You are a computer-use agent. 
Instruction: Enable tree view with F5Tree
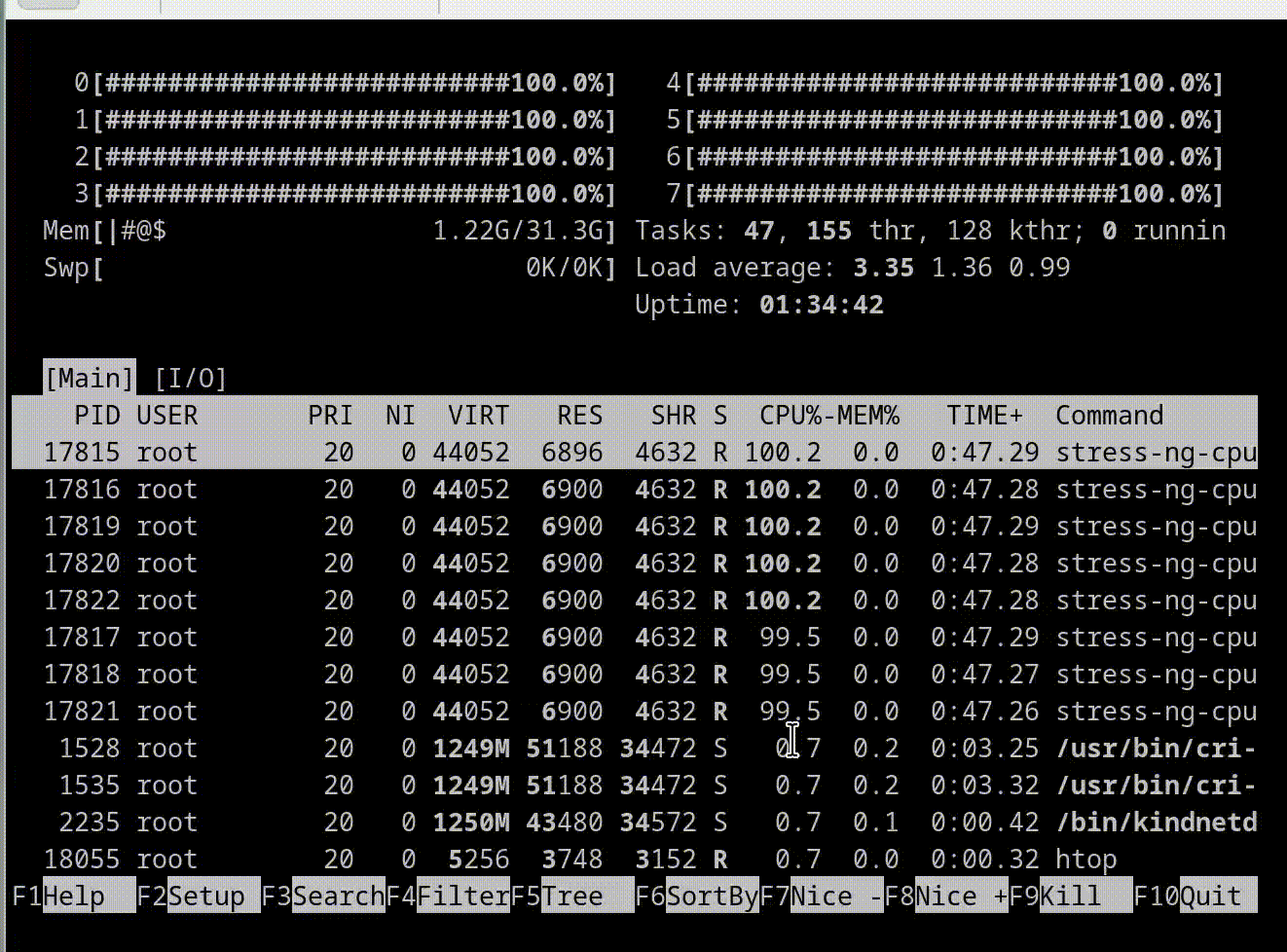click(x=557, y=896)
